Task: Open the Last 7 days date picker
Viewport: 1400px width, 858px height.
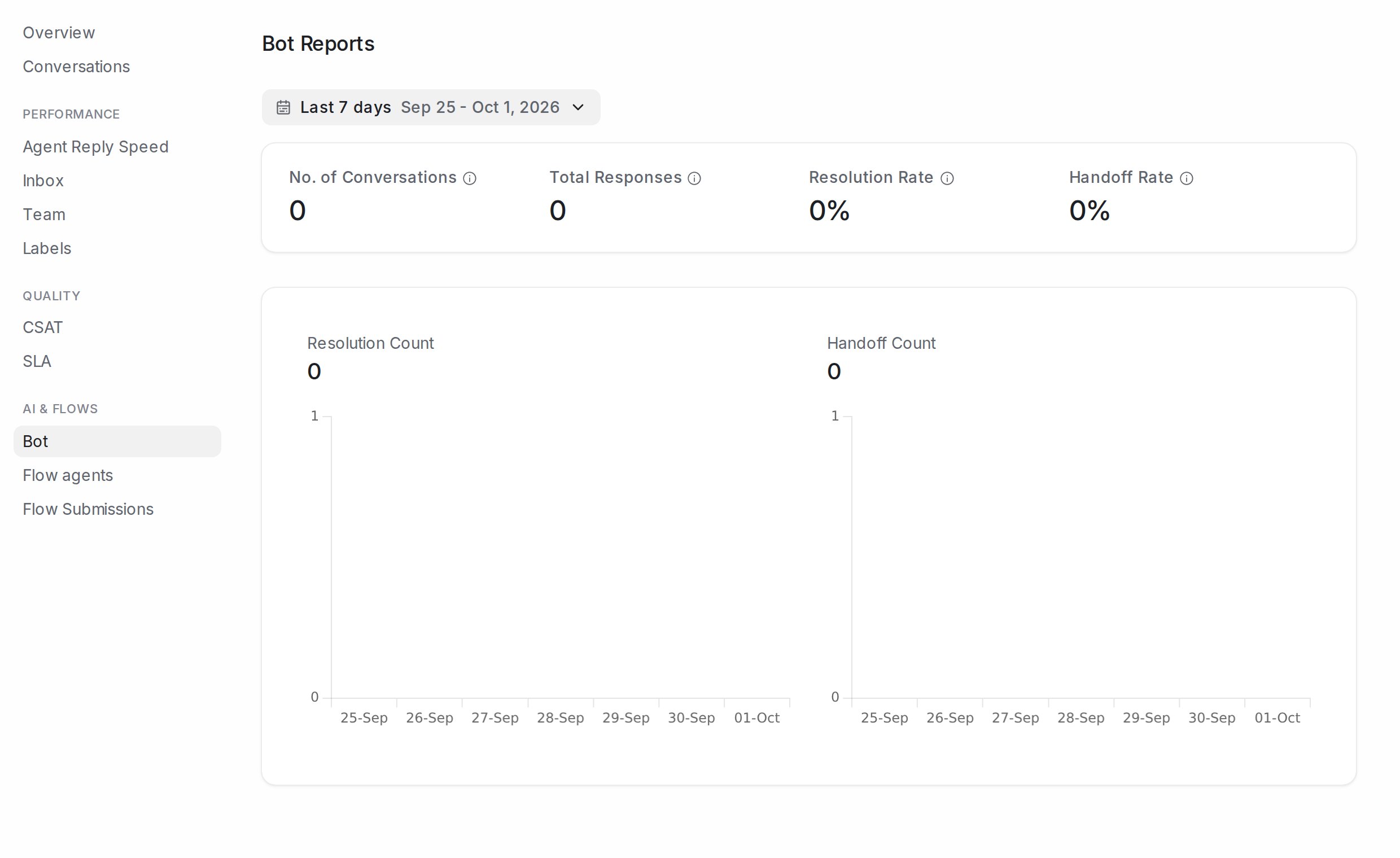Action: 431,107
